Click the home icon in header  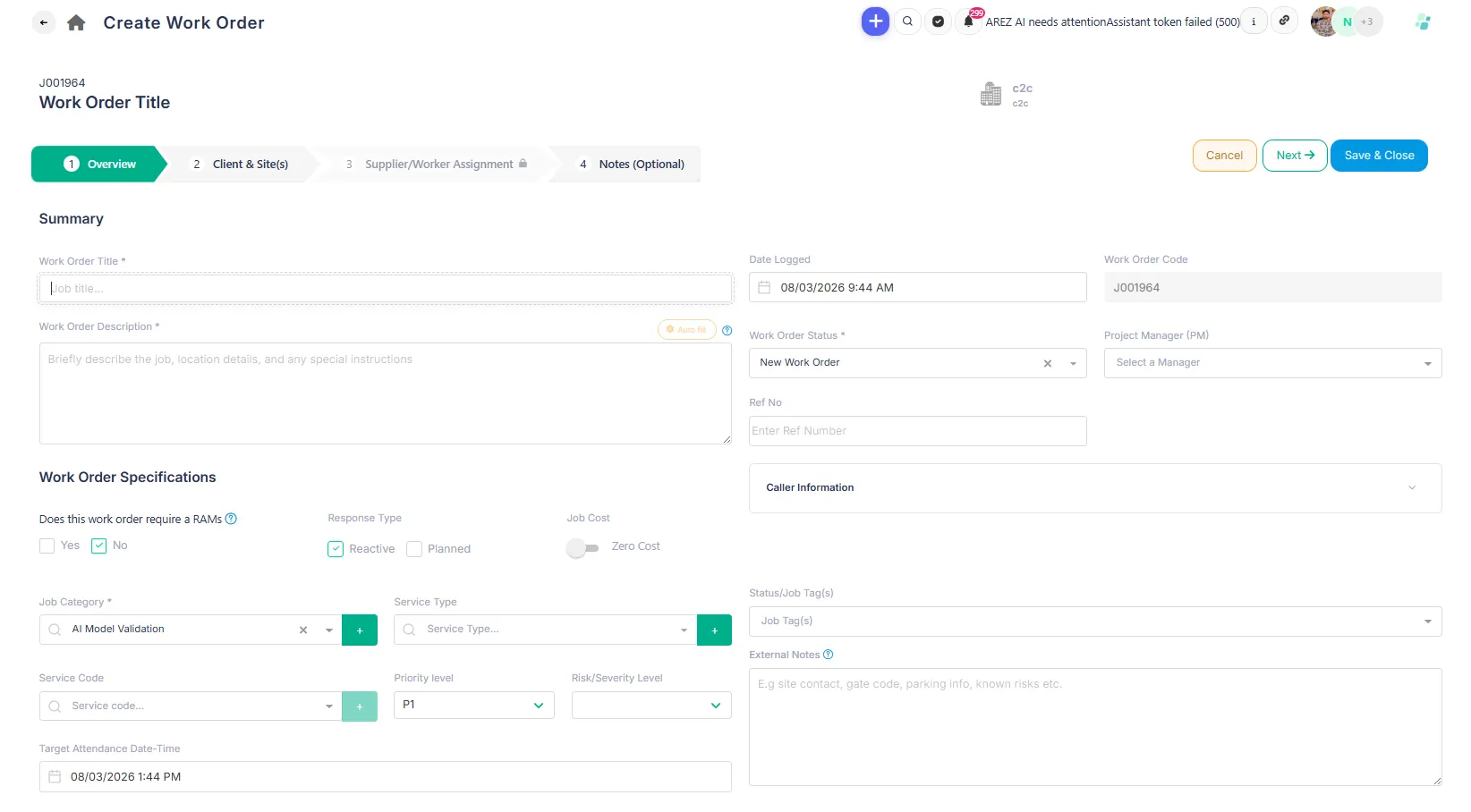(x=76, y=22)
